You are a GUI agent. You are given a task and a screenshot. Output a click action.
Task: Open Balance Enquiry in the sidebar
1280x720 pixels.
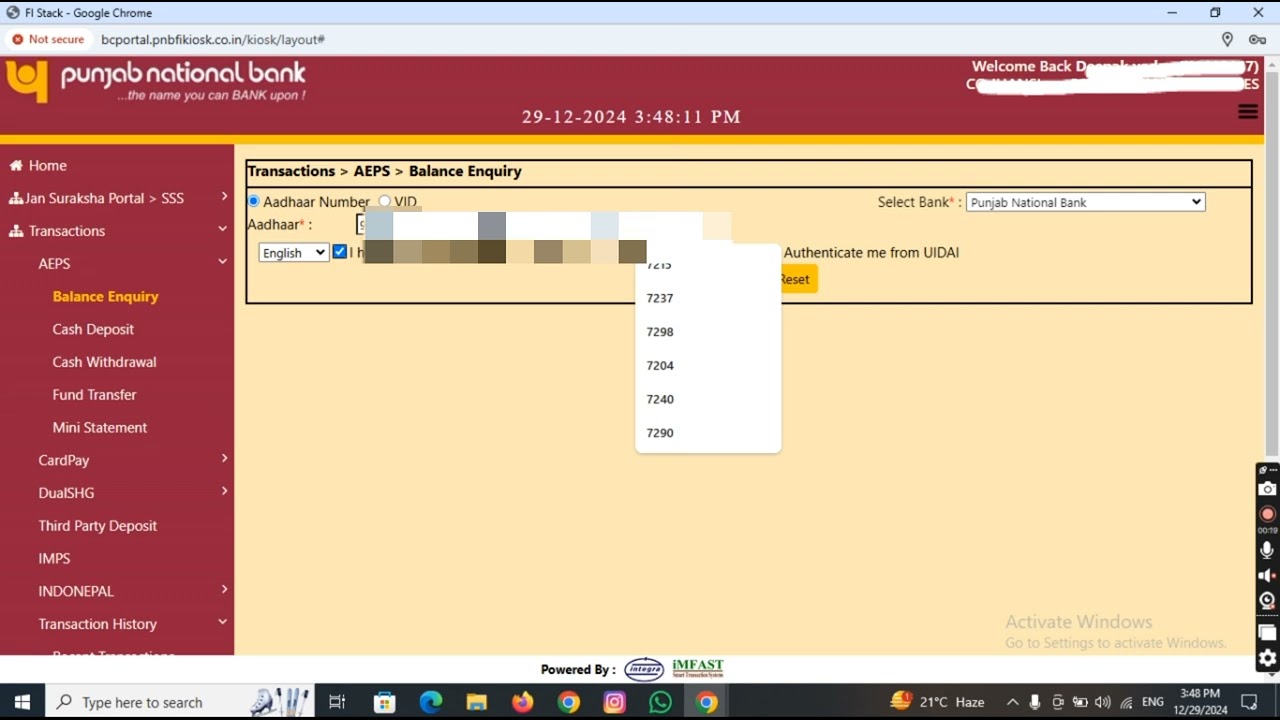[x=105, y=296]
